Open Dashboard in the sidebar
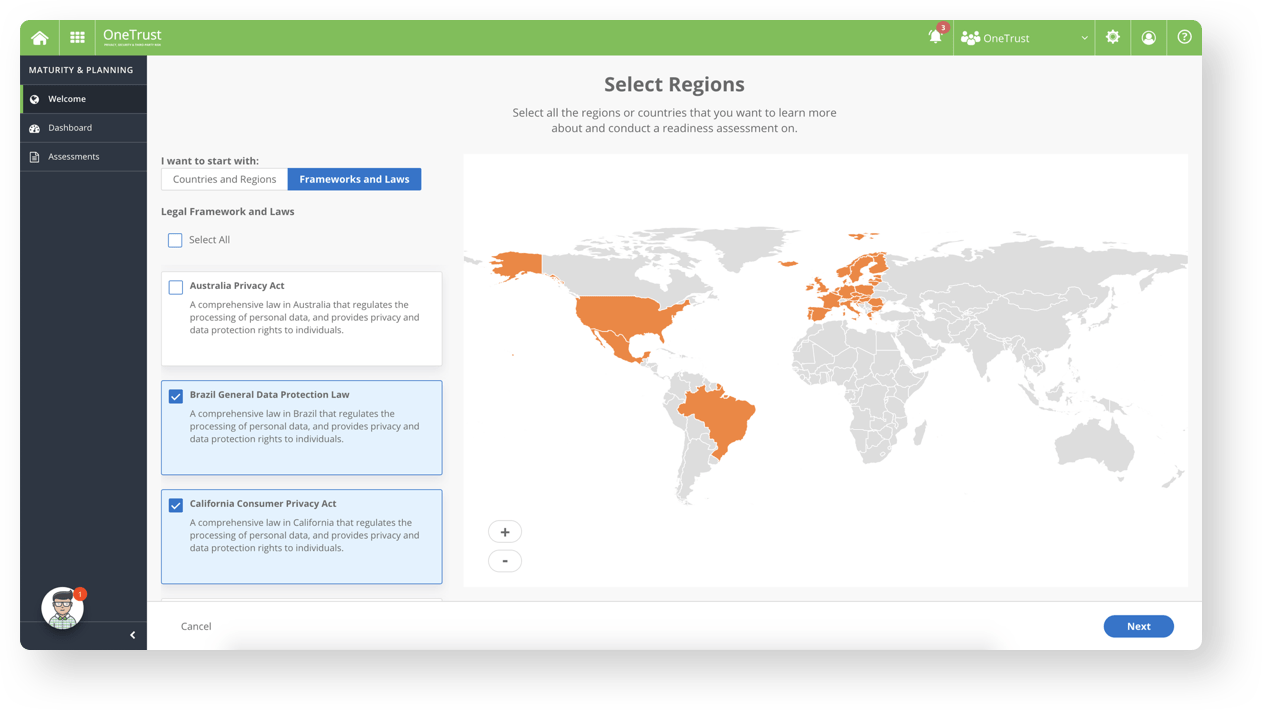This screenshot has width=1262, height=710. click(x=84, y=128)
